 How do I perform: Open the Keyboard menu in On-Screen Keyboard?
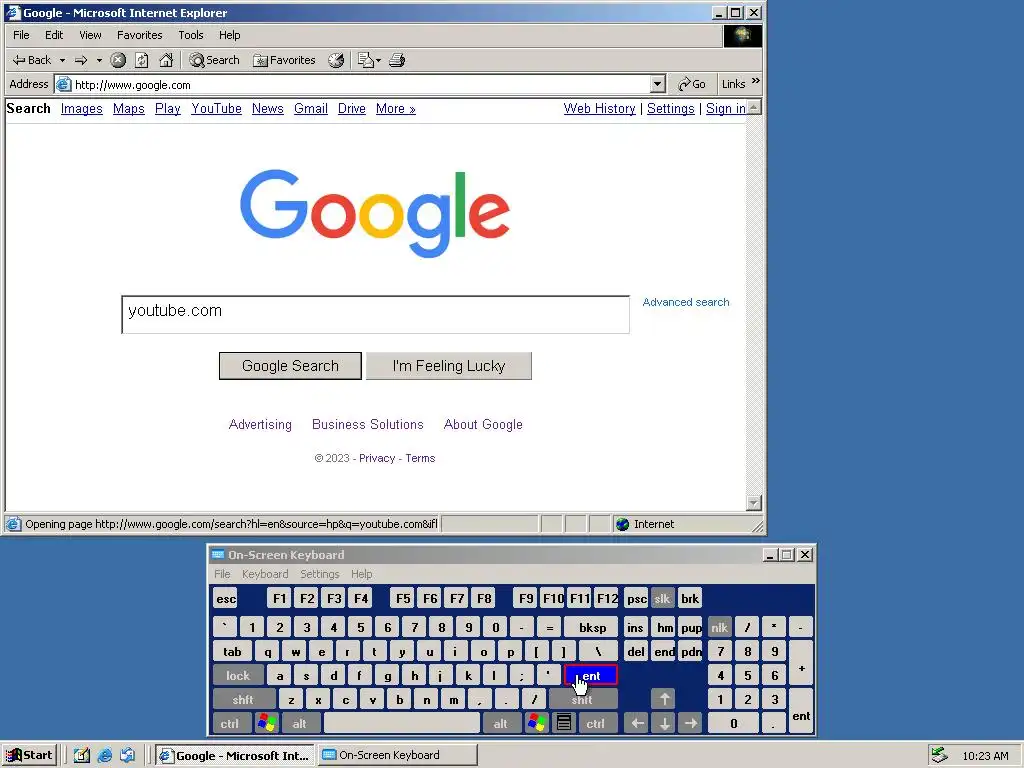(x=264, y=574)
